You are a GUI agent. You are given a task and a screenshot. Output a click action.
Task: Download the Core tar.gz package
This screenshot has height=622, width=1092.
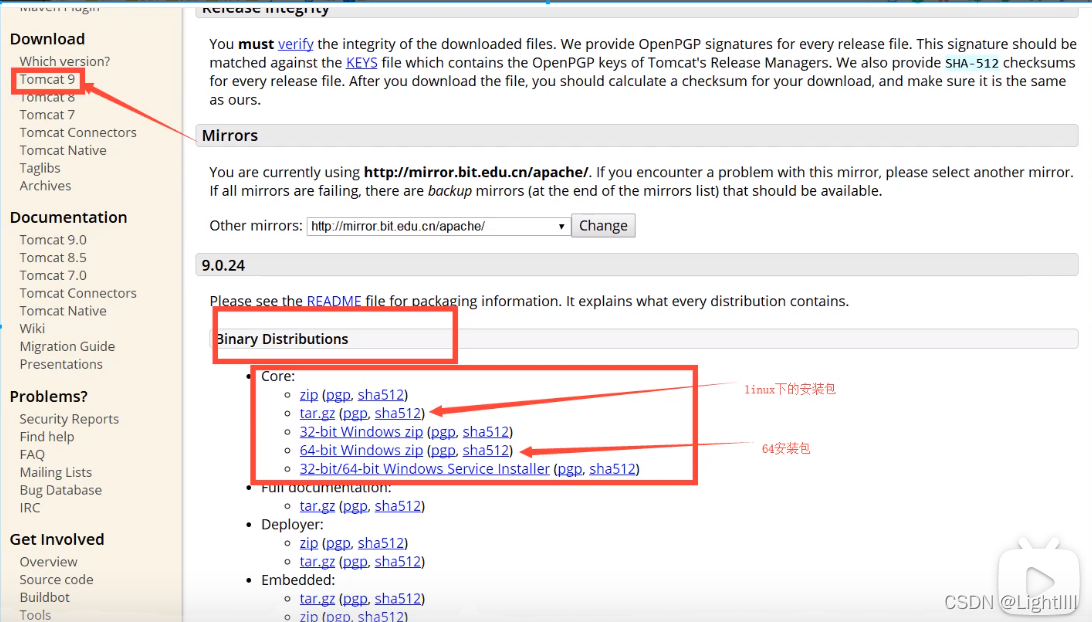(x=317, y=413)
